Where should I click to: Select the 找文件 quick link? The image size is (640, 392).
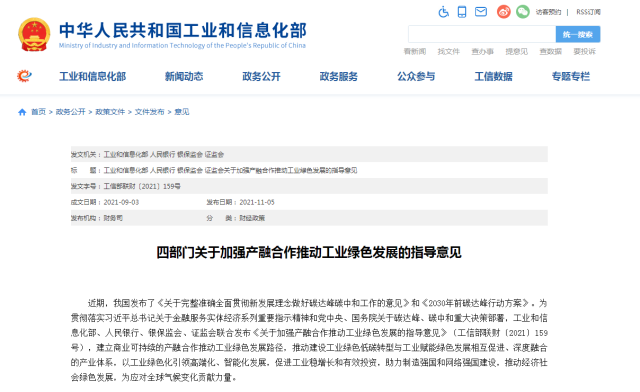click(x=449, y=51)
